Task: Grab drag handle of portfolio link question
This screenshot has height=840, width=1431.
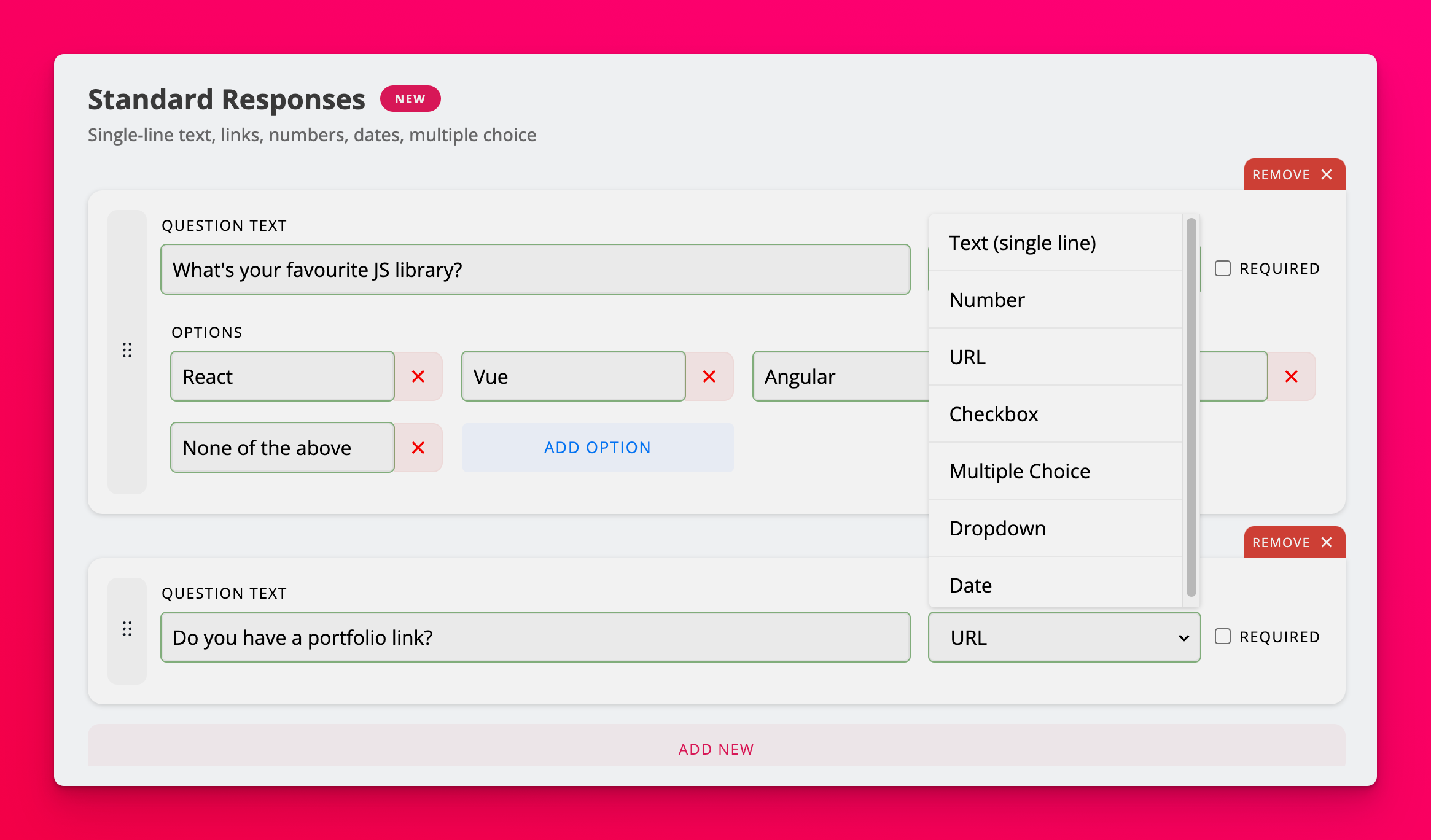Action: coord(127,629)
